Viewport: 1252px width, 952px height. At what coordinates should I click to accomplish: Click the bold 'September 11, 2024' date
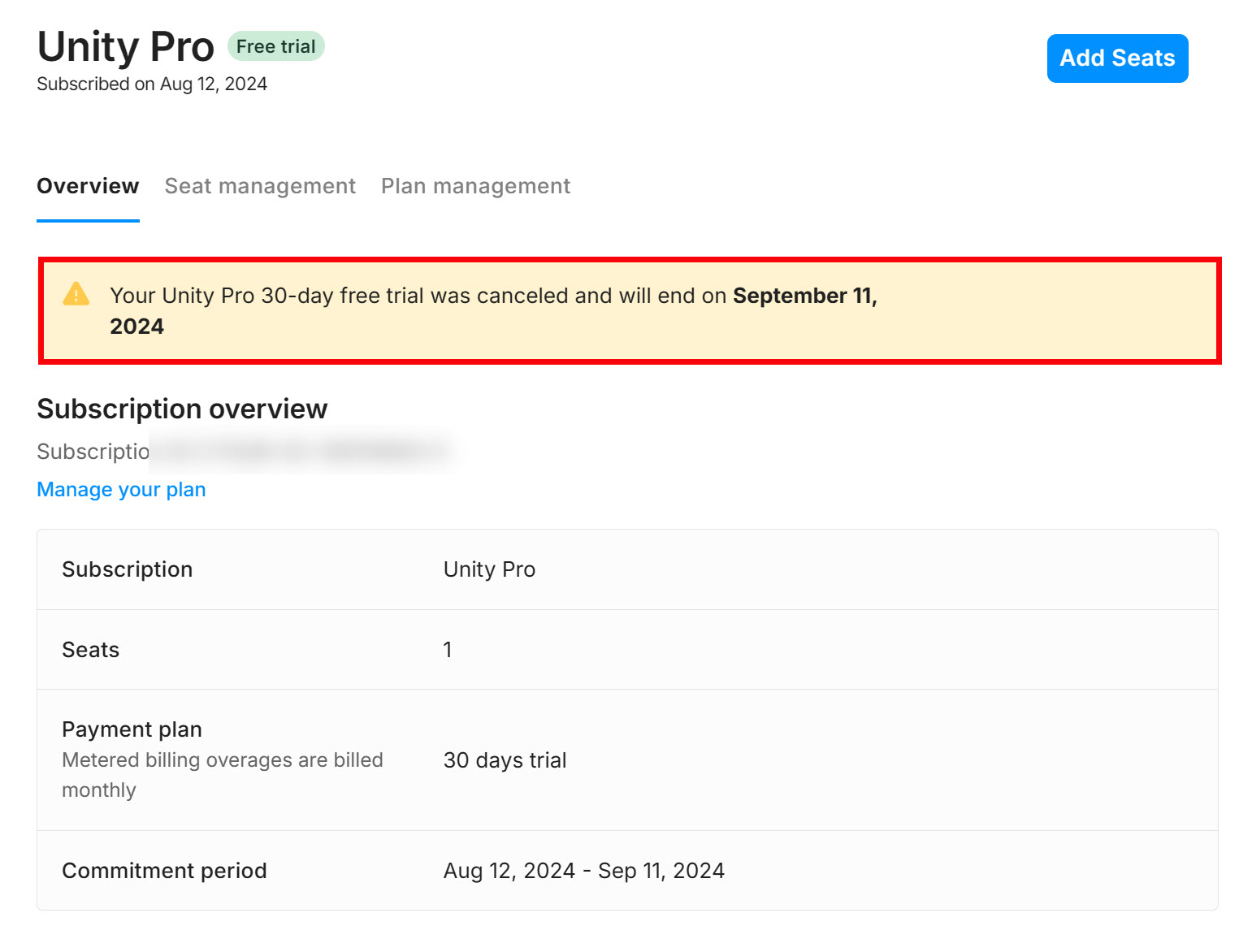(494, 311)
